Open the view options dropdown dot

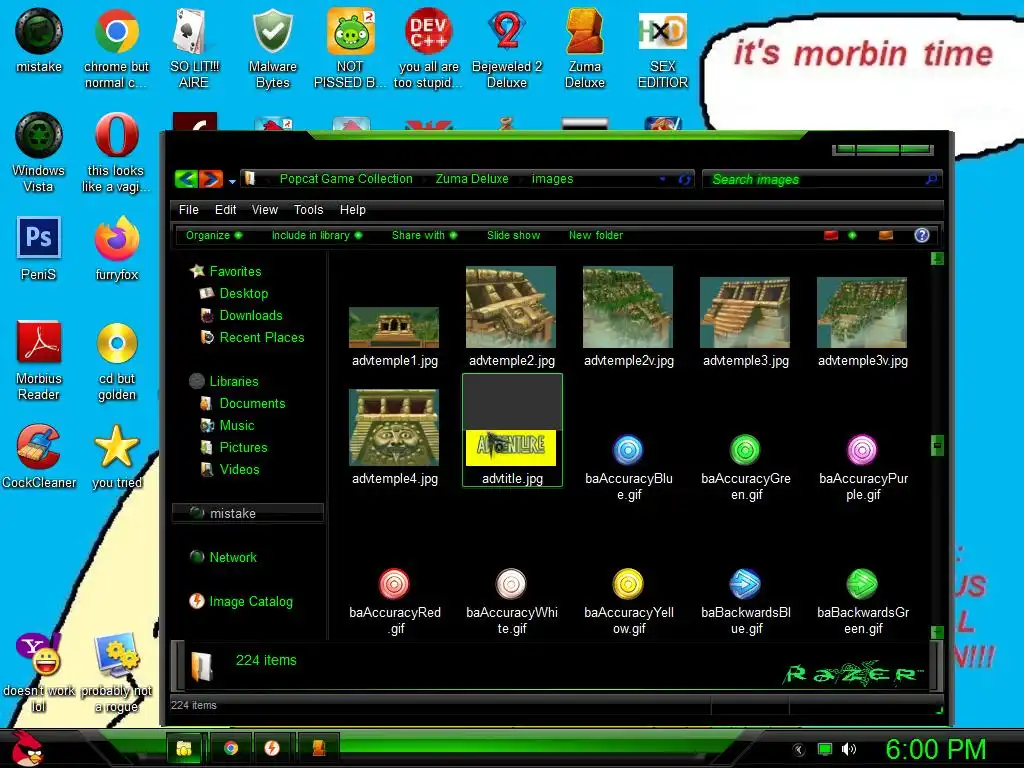pos(852,235)
